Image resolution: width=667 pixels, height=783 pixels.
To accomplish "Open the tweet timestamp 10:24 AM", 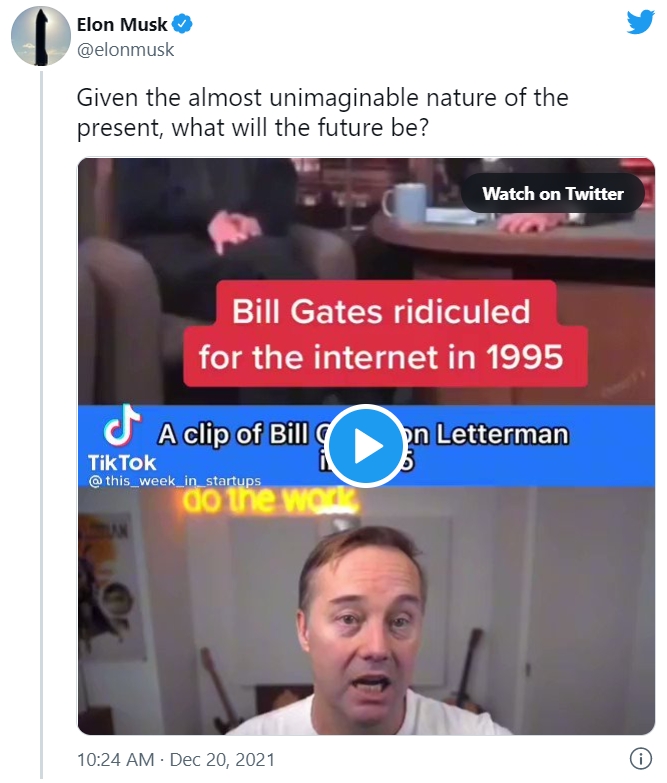I will [115, 760].
